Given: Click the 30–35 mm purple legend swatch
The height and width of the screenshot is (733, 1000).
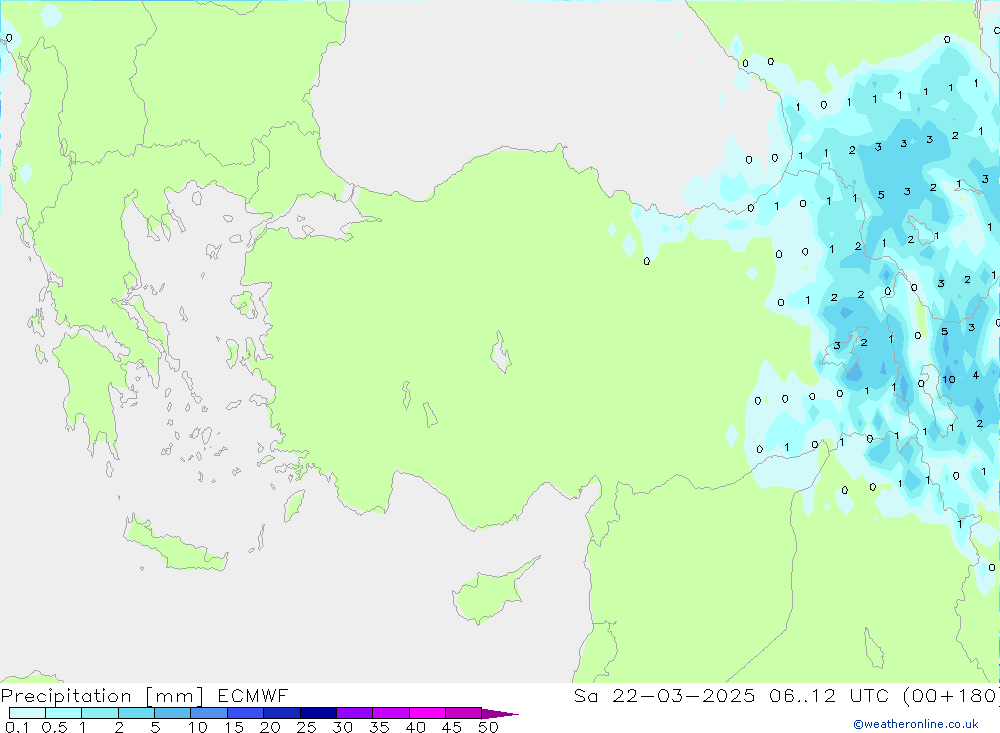Looking at the screenshot, I should click(354, 713).
